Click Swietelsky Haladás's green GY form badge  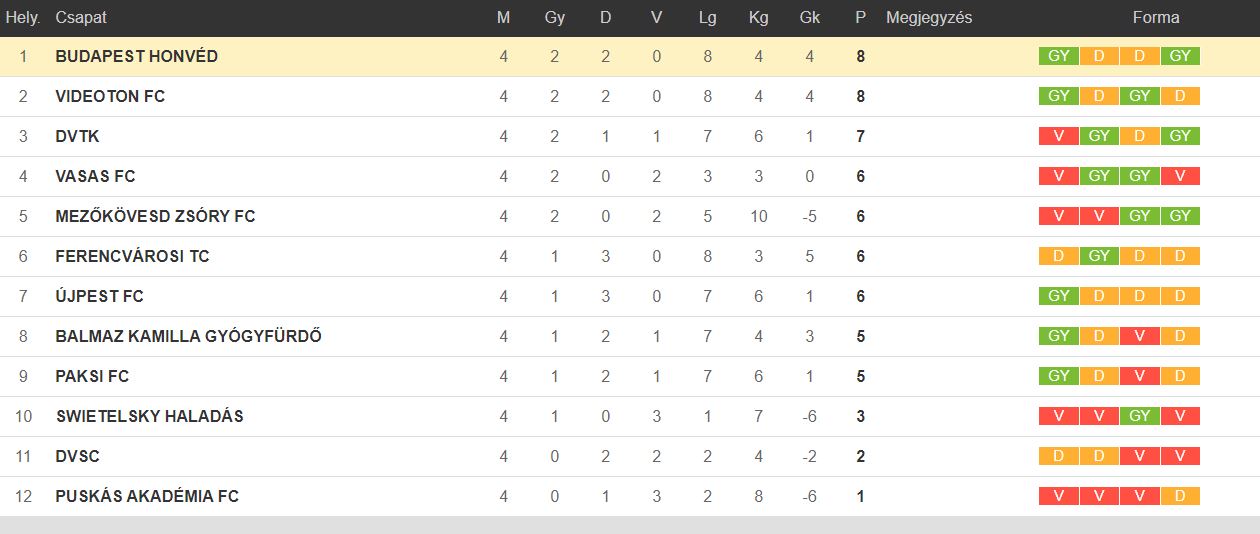click(x=1139, y=416)
